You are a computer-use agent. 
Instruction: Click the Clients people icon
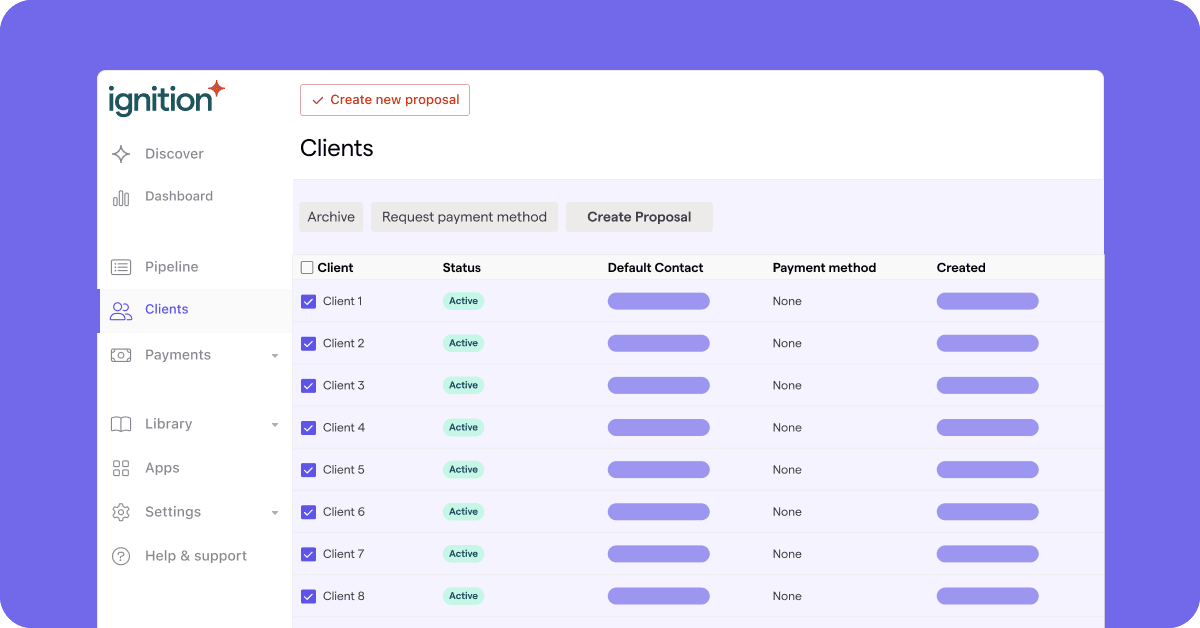point(120,310)
